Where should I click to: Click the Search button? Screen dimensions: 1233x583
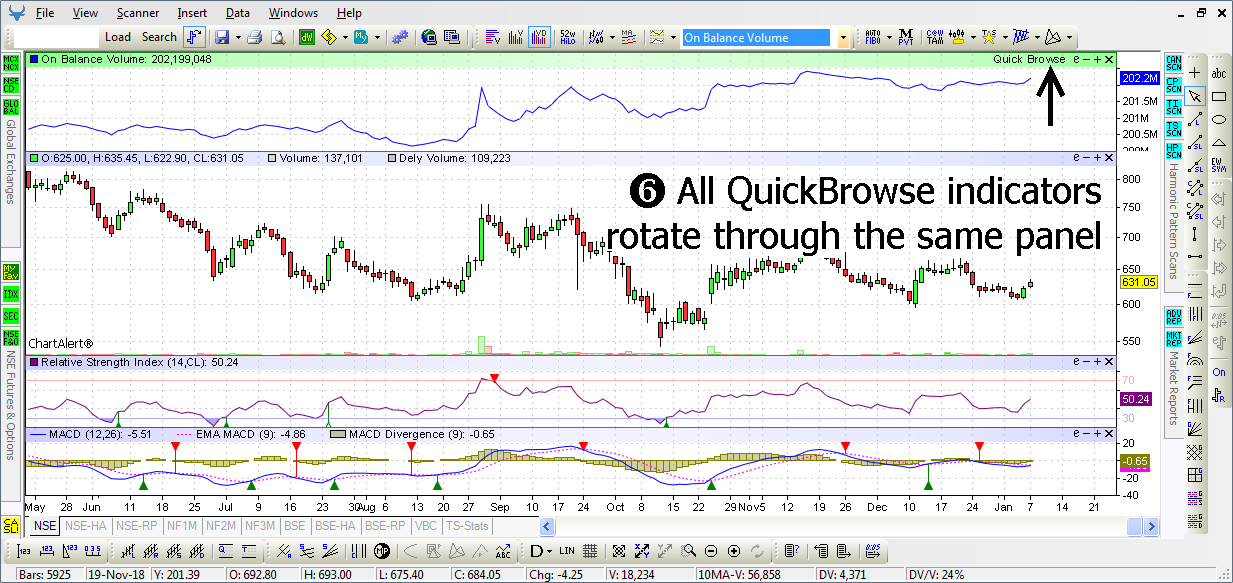click(x=159, y=37)
